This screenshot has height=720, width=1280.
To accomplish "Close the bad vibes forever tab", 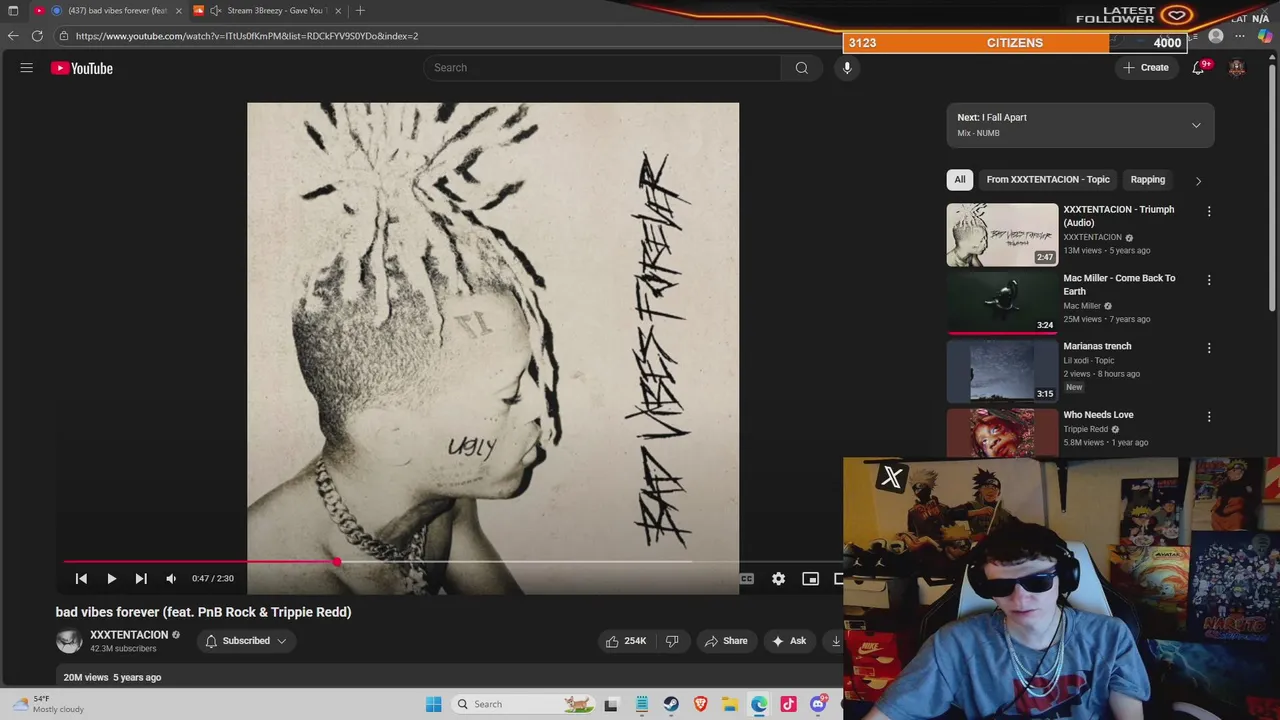I will 179,11.
